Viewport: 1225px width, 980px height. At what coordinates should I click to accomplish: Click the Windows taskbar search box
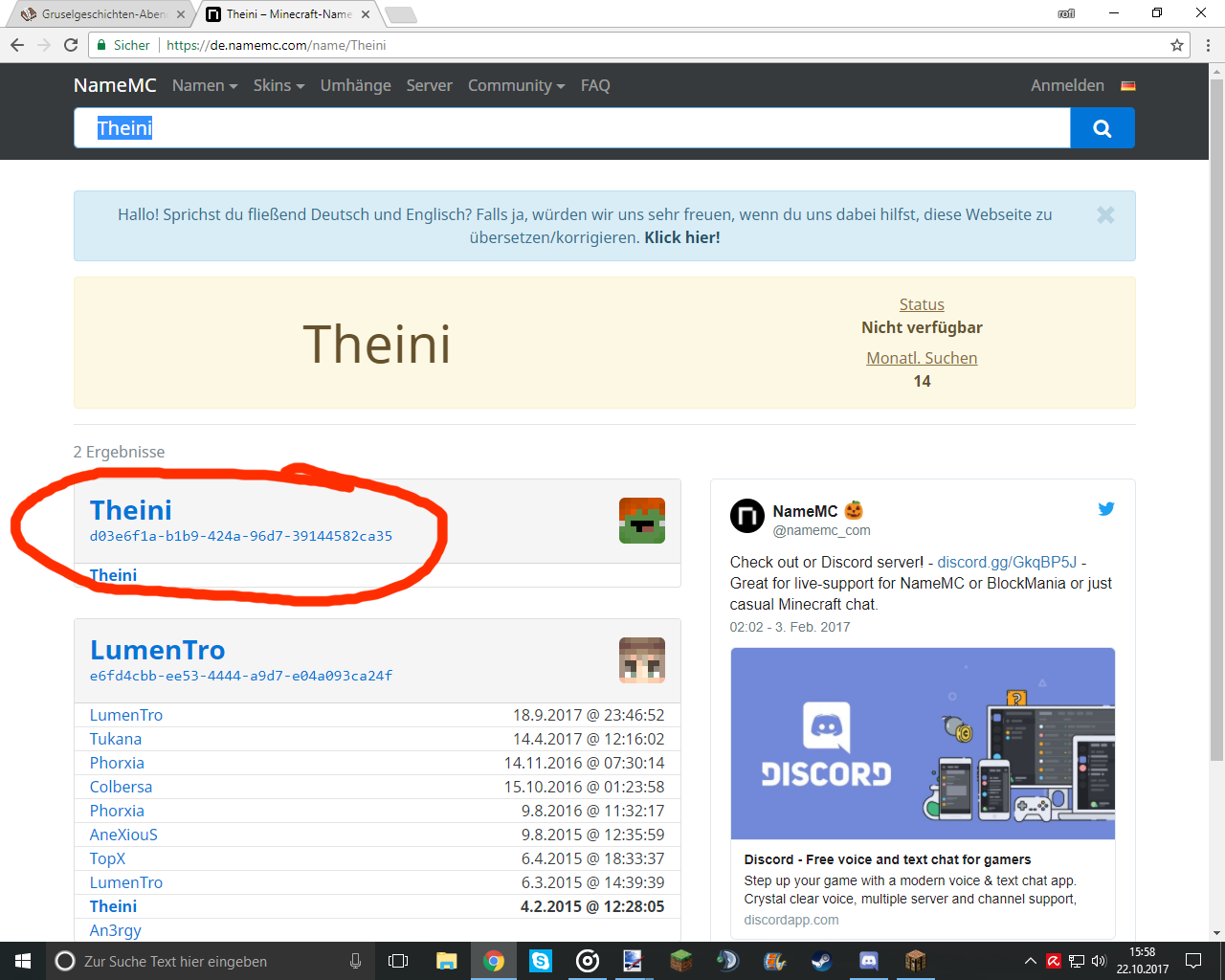(x=207, y=961)
